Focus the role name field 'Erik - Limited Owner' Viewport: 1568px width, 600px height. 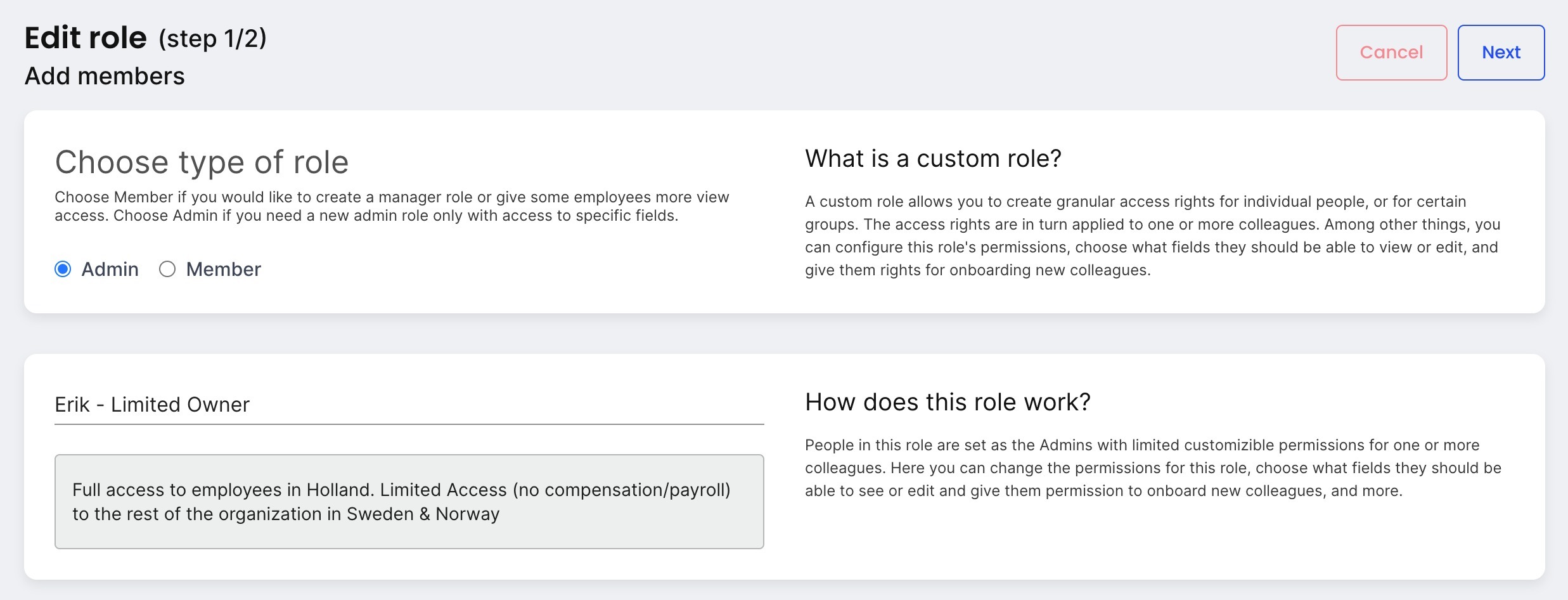(409, 405)
